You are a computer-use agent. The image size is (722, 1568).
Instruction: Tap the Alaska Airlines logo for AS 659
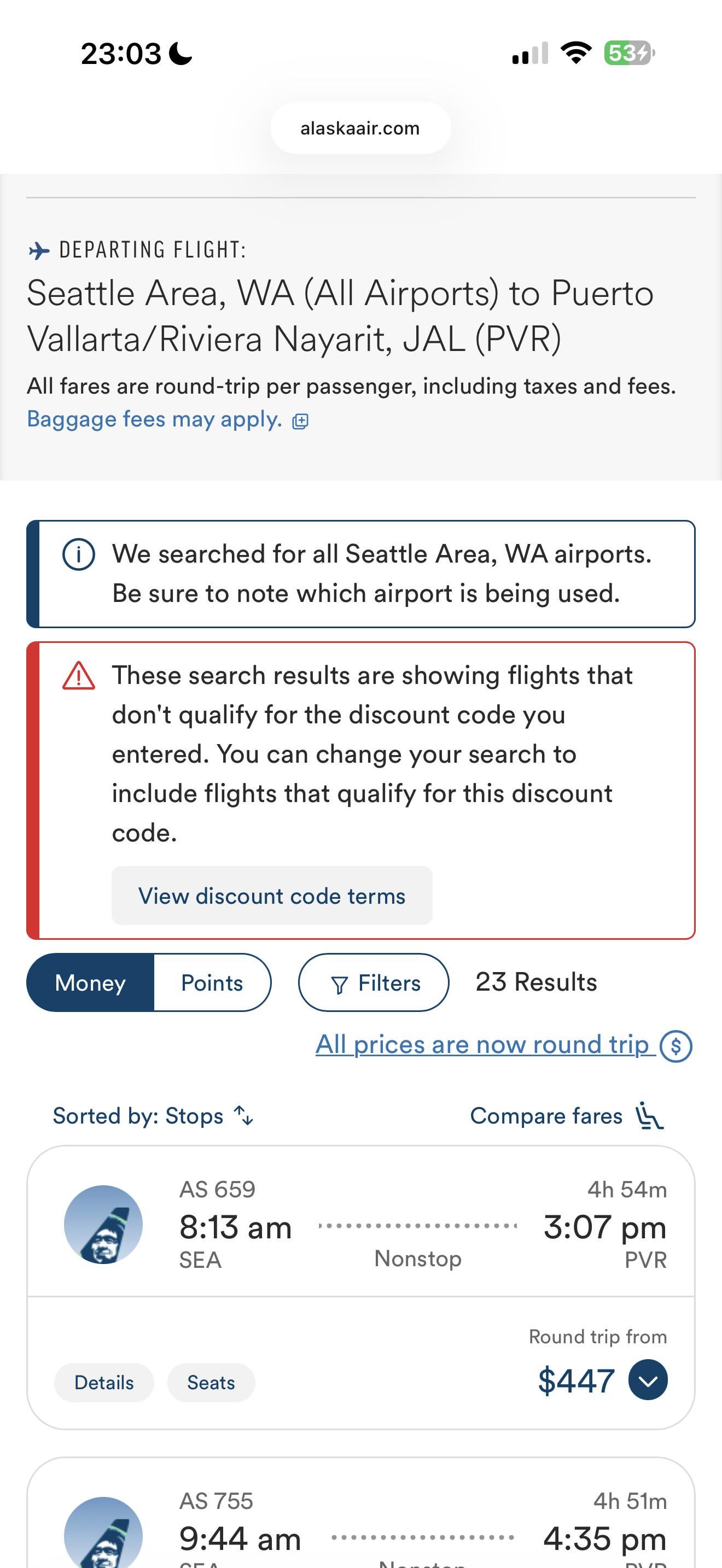[103, 1224]
